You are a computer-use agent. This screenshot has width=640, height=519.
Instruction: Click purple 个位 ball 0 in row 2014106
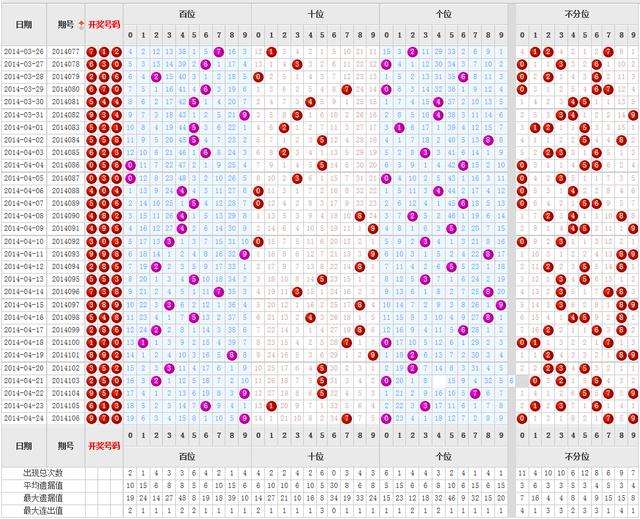[x=386, y=418]
